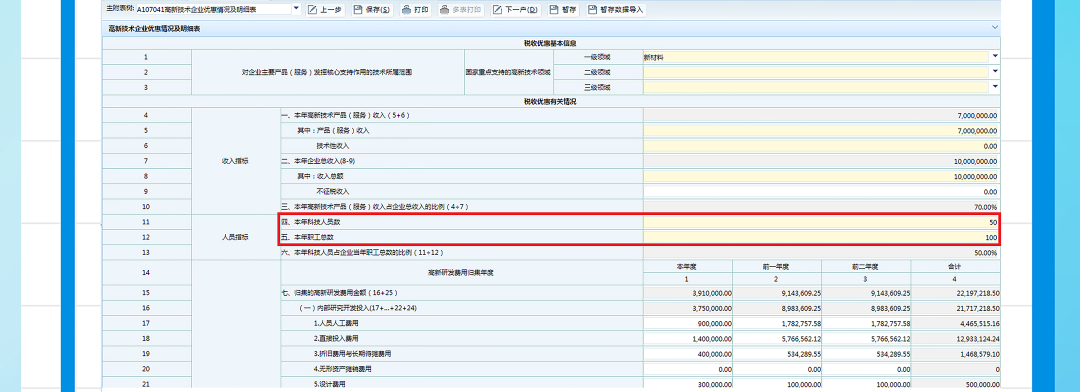Click the 打印 print button
The height and width of the screenshot is (392, 1080).
tap(416, 10)
